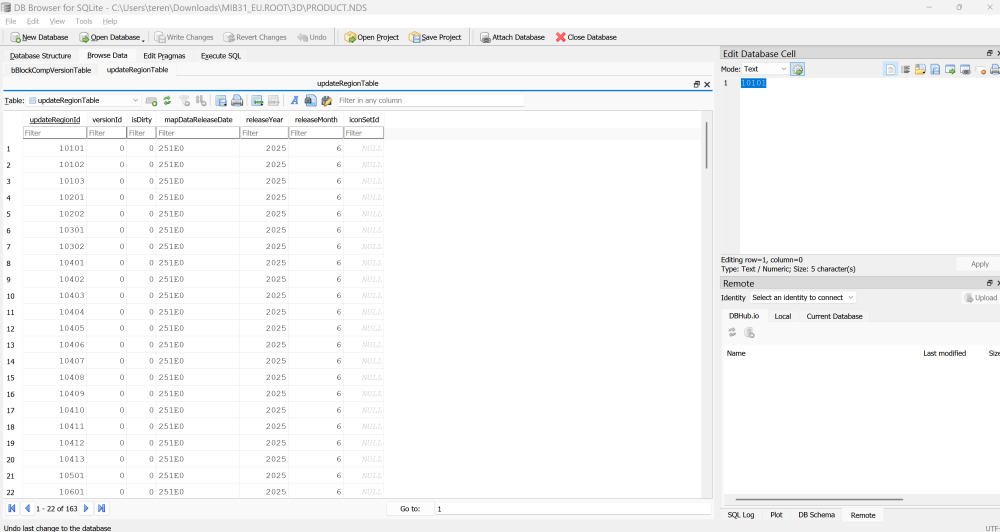This screenshot has height=532, width=1000.
Task: Click Open Database in the toolbar
Action: click(109, 37)
